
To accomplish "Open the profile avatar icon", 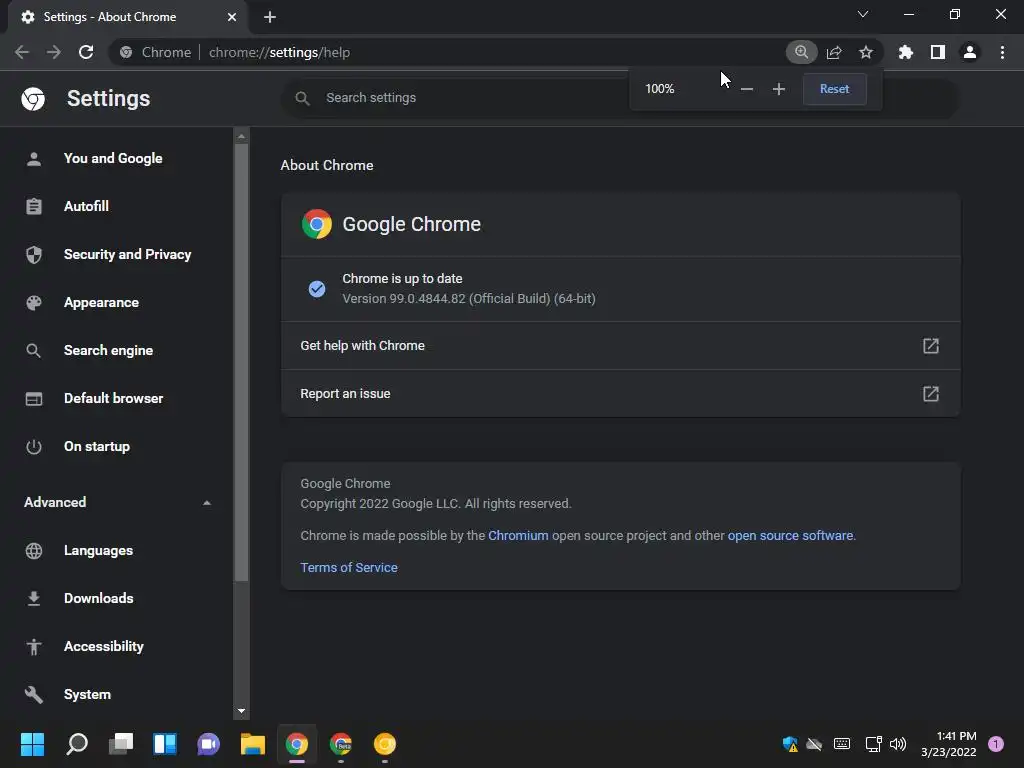I will coord(970,52).
